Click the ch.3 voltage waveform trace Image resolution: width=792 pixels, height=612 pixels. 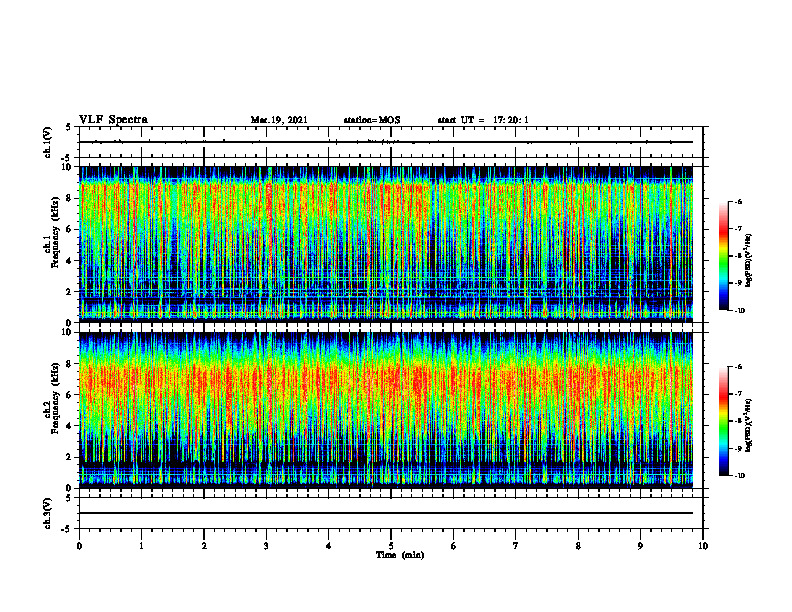point(386,513)
